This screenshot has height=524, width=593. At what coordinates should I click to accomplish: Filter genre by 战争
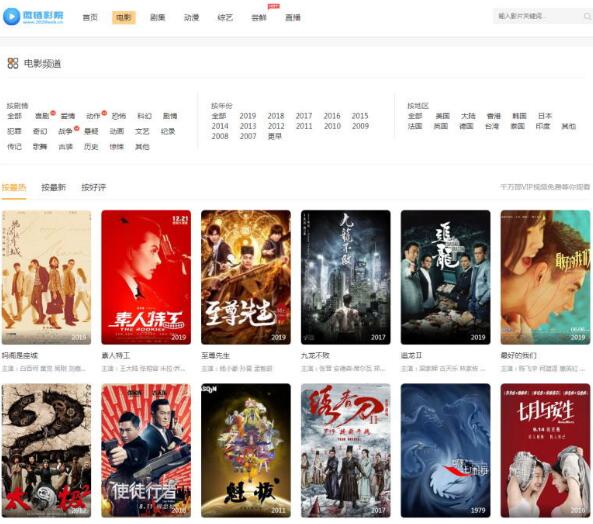(x=65, y=131)
